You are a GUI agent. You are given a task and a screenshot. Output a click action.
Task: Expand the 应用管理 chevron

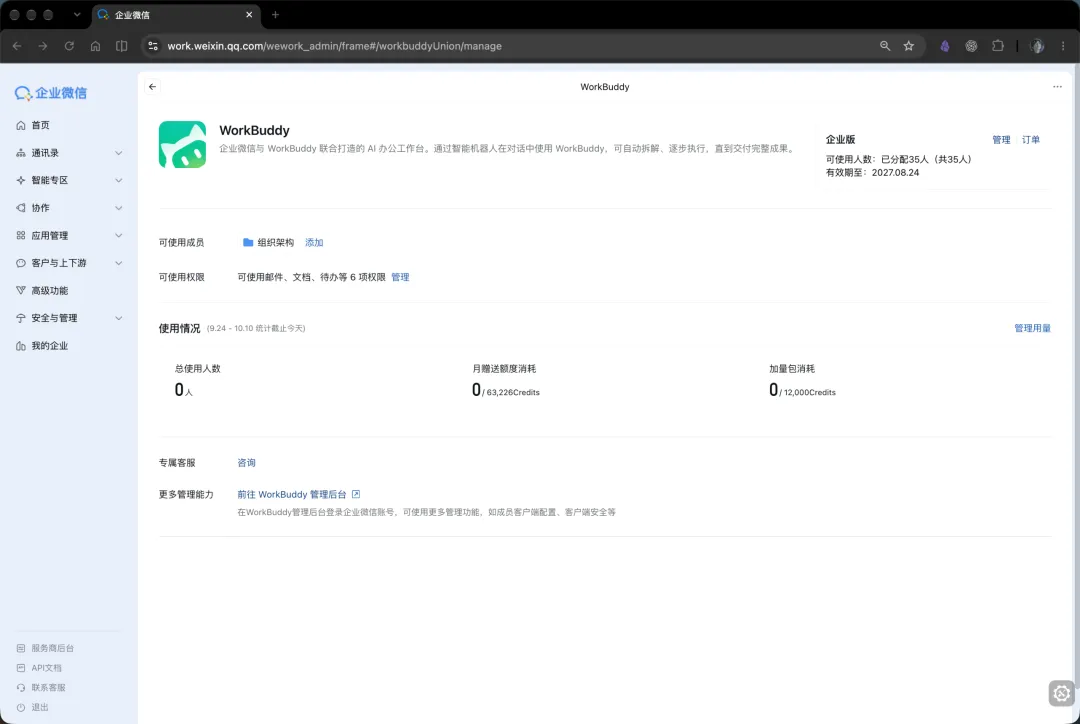point(118,236)
